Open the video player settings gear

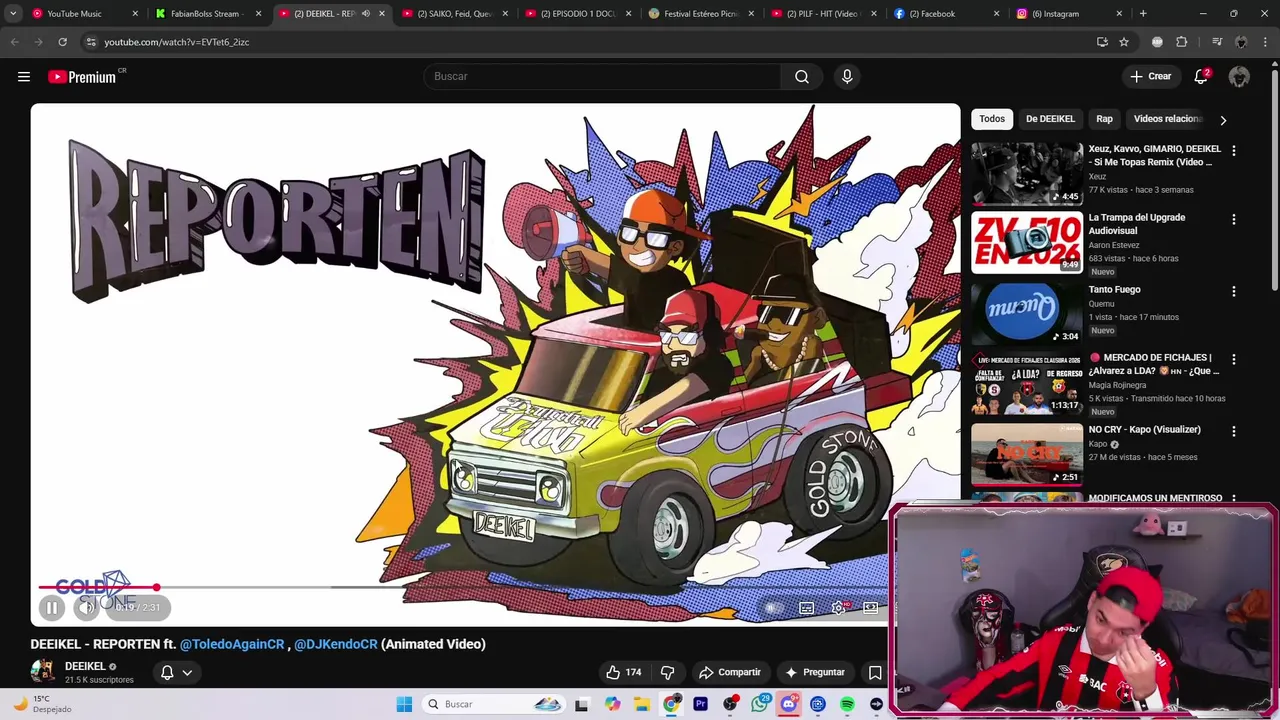coord(838,607)
